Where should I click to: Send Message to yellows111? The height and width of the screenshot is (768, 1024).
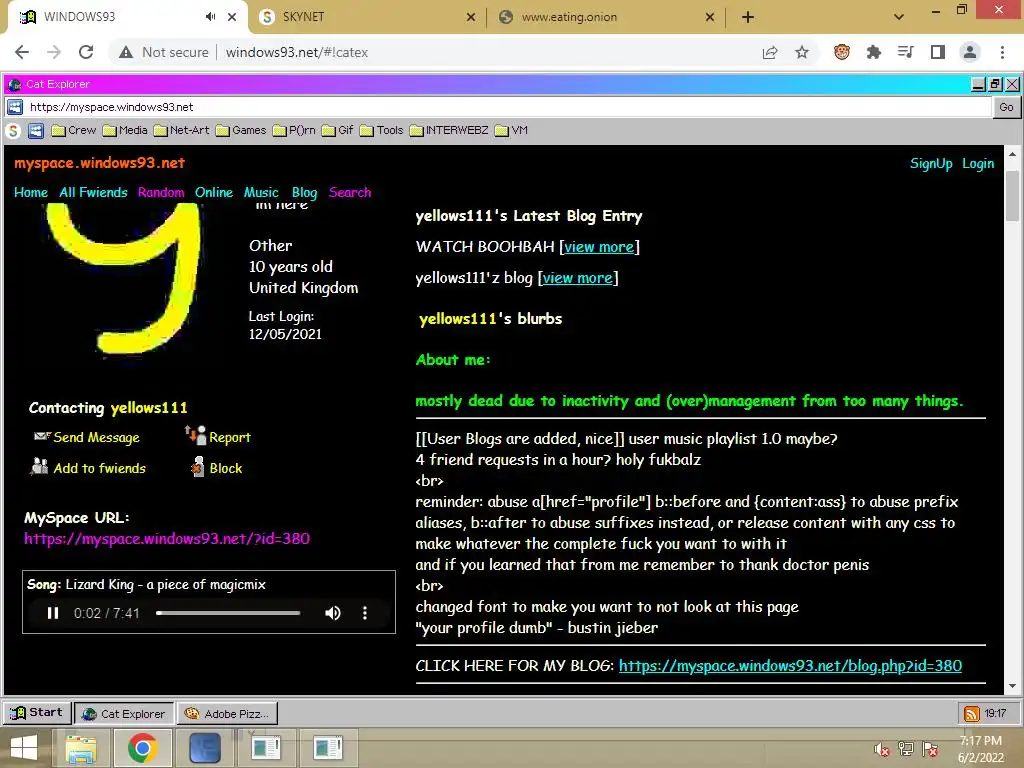coord(87,438)
